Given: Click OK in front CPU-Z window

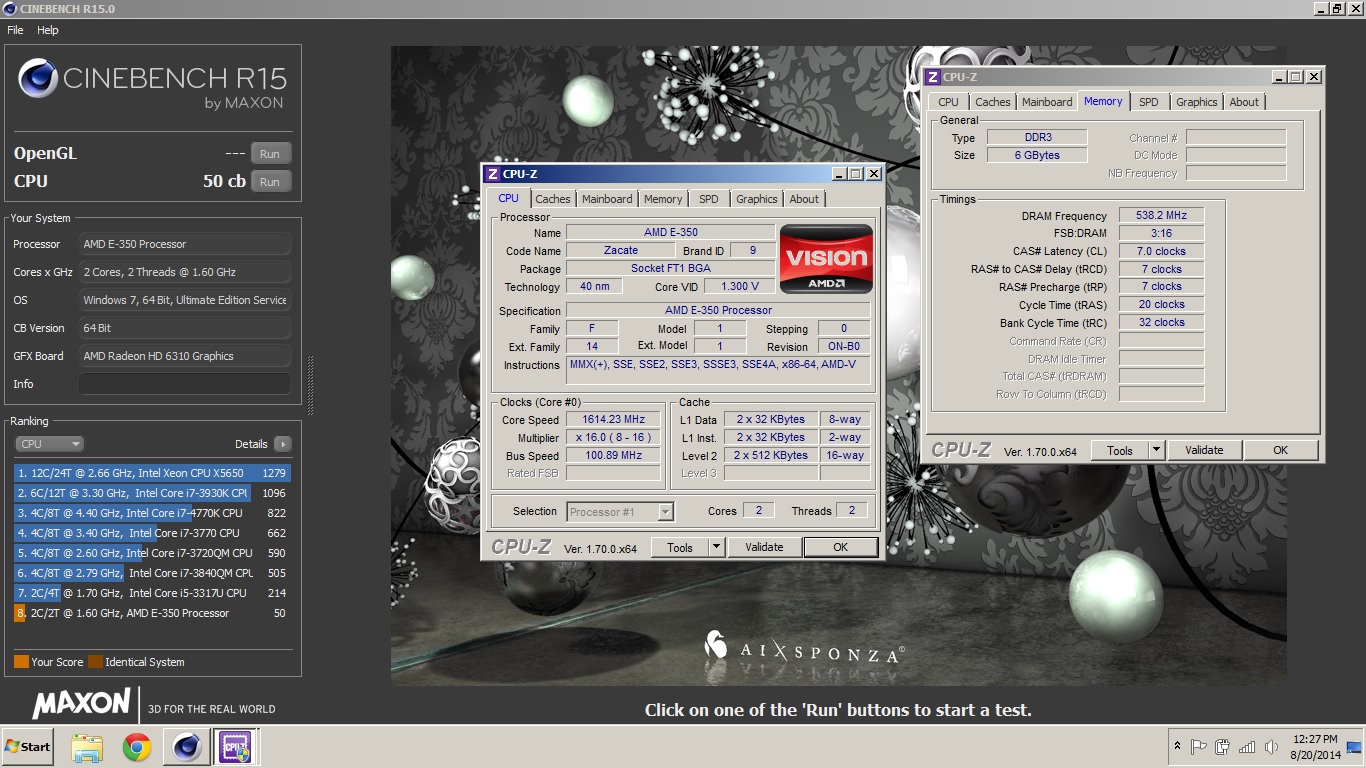Looking at the screenshot, I should tap(841, 547).
